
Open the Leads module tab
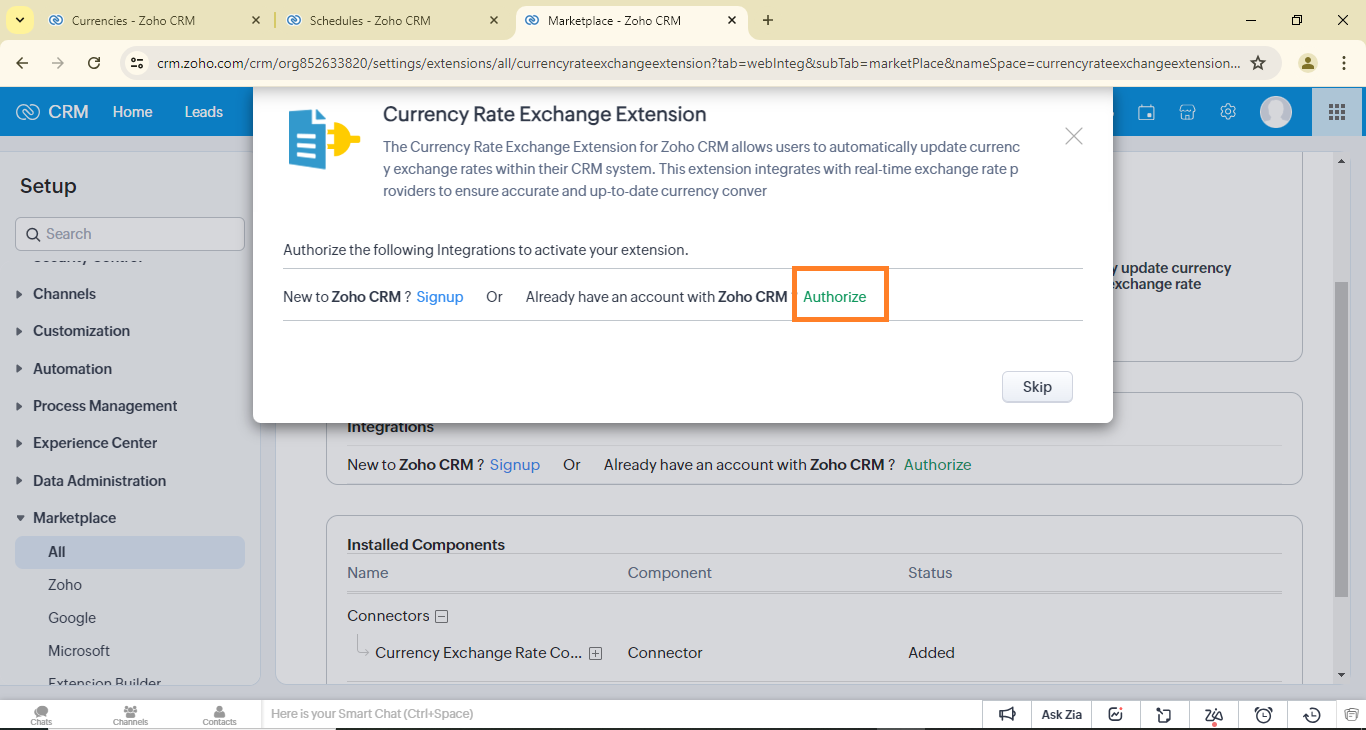pos(204,112)
